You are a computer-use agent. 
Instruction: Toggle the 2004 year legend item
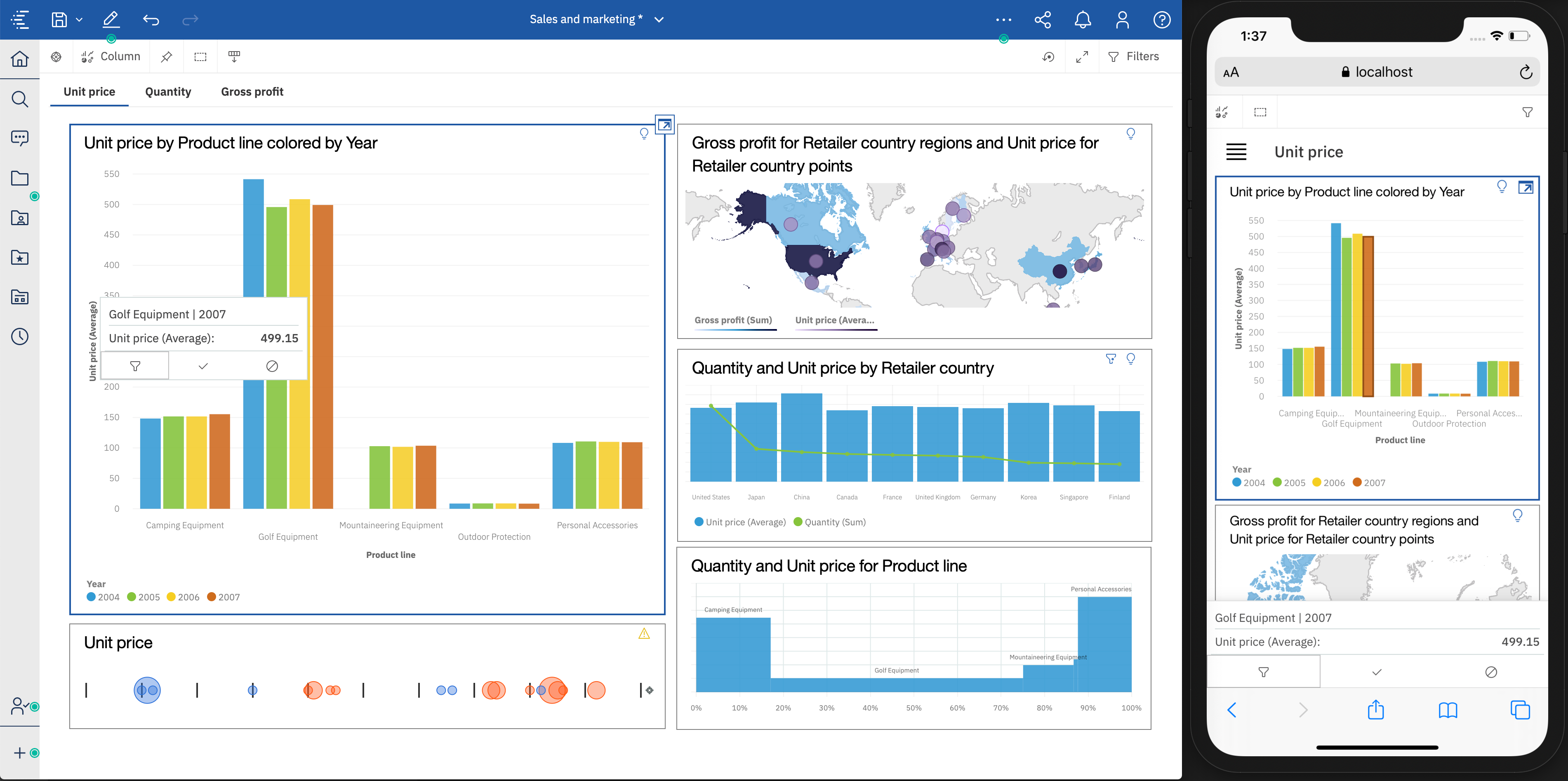tap(103, 597)
